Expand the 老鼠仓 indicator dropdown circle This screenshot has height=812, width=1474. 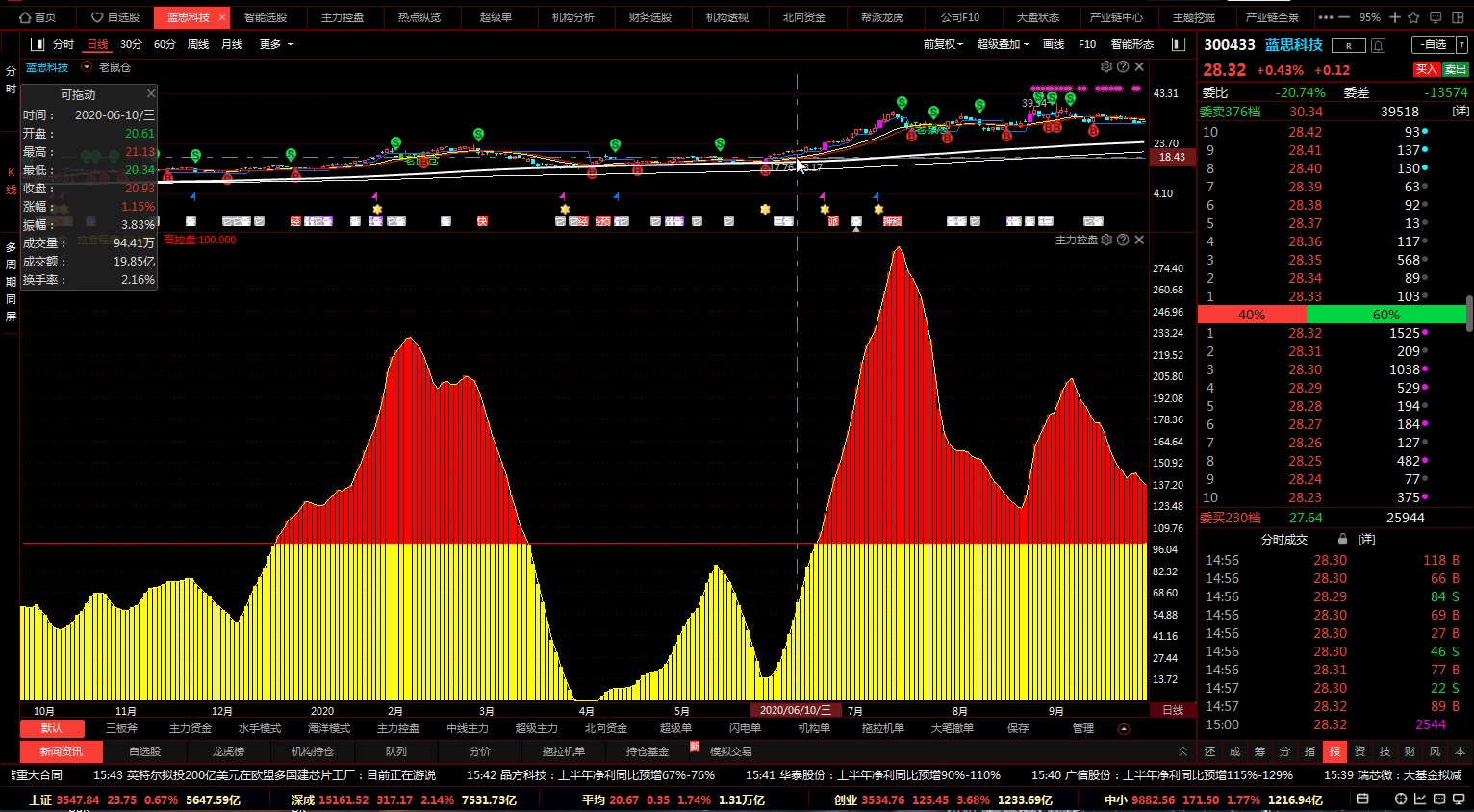(87, 67)
